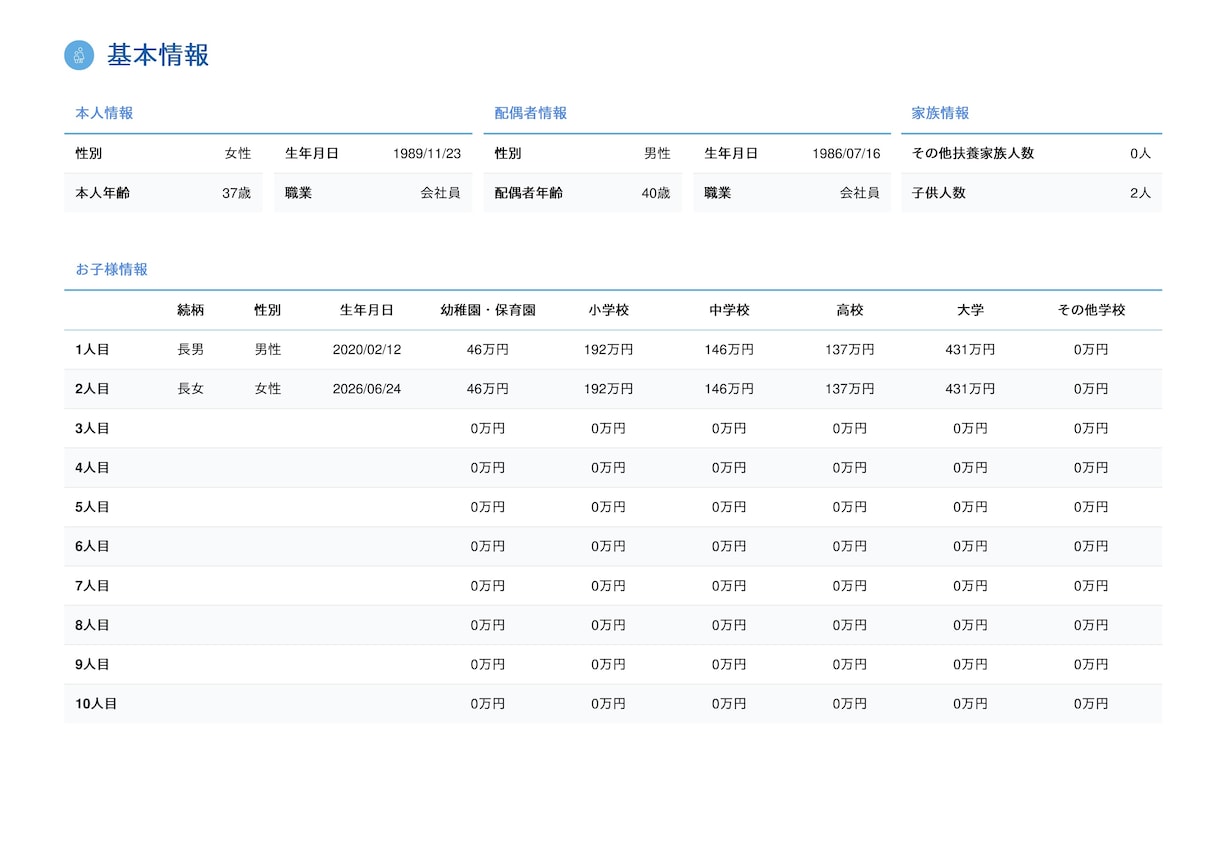Viewport: 1220px width, 862px height.
Task: Click the spouse birthdate 1986/07/16
Action: [x=846, y=153]
